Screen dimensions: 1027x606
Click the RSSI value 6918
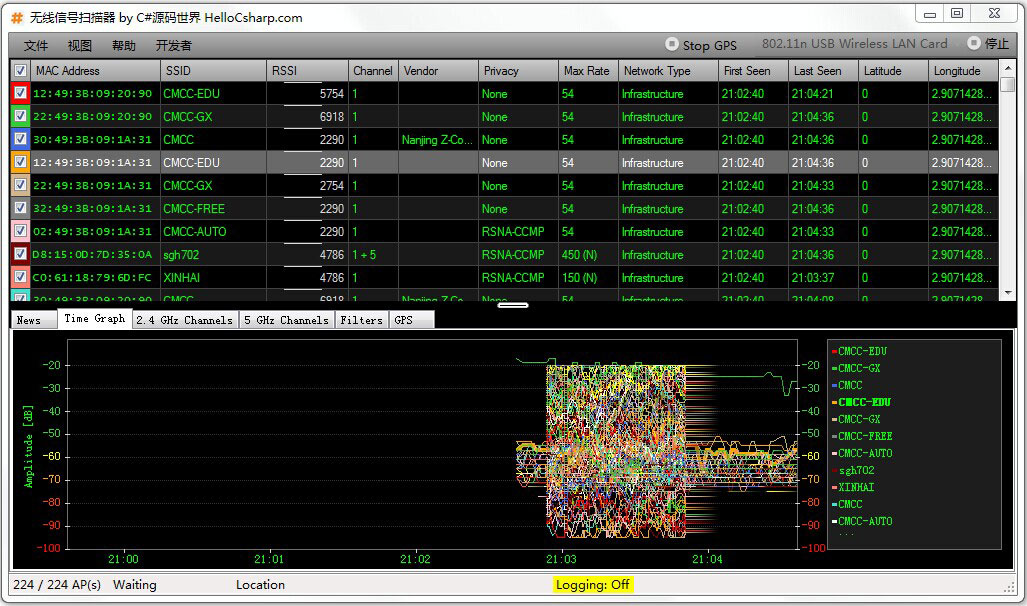point(331,117)
